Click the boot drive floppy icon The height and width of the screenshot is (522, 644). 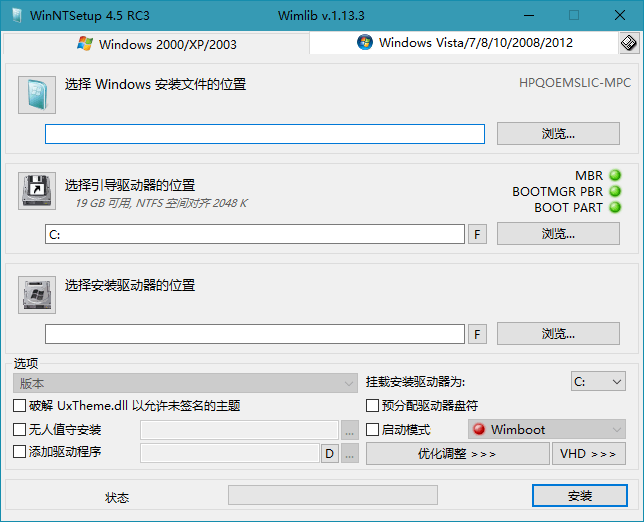pyautogui.click(x=37, y=191)
